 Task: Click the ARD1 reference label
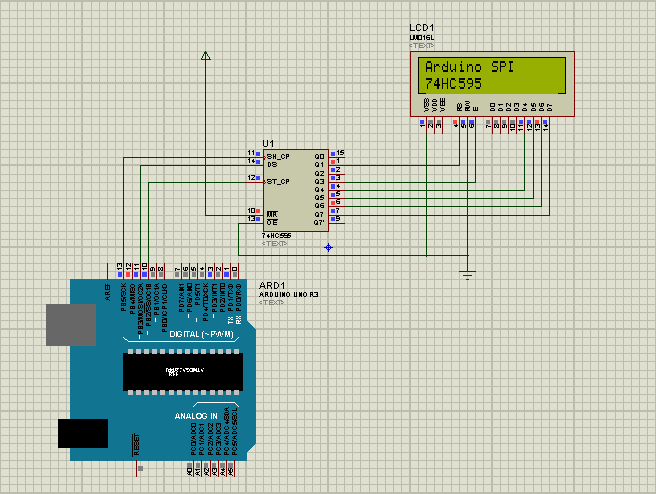pyautogui.click(x=272, y=286)
